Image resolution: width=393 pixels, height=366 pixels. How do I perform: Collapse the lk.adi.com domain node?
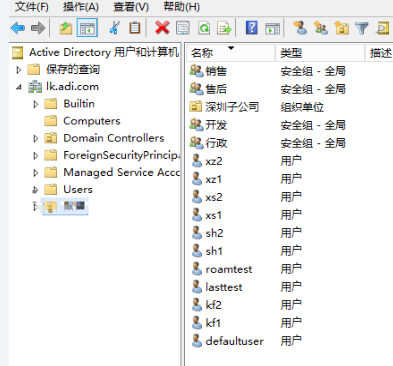point(19,87)
